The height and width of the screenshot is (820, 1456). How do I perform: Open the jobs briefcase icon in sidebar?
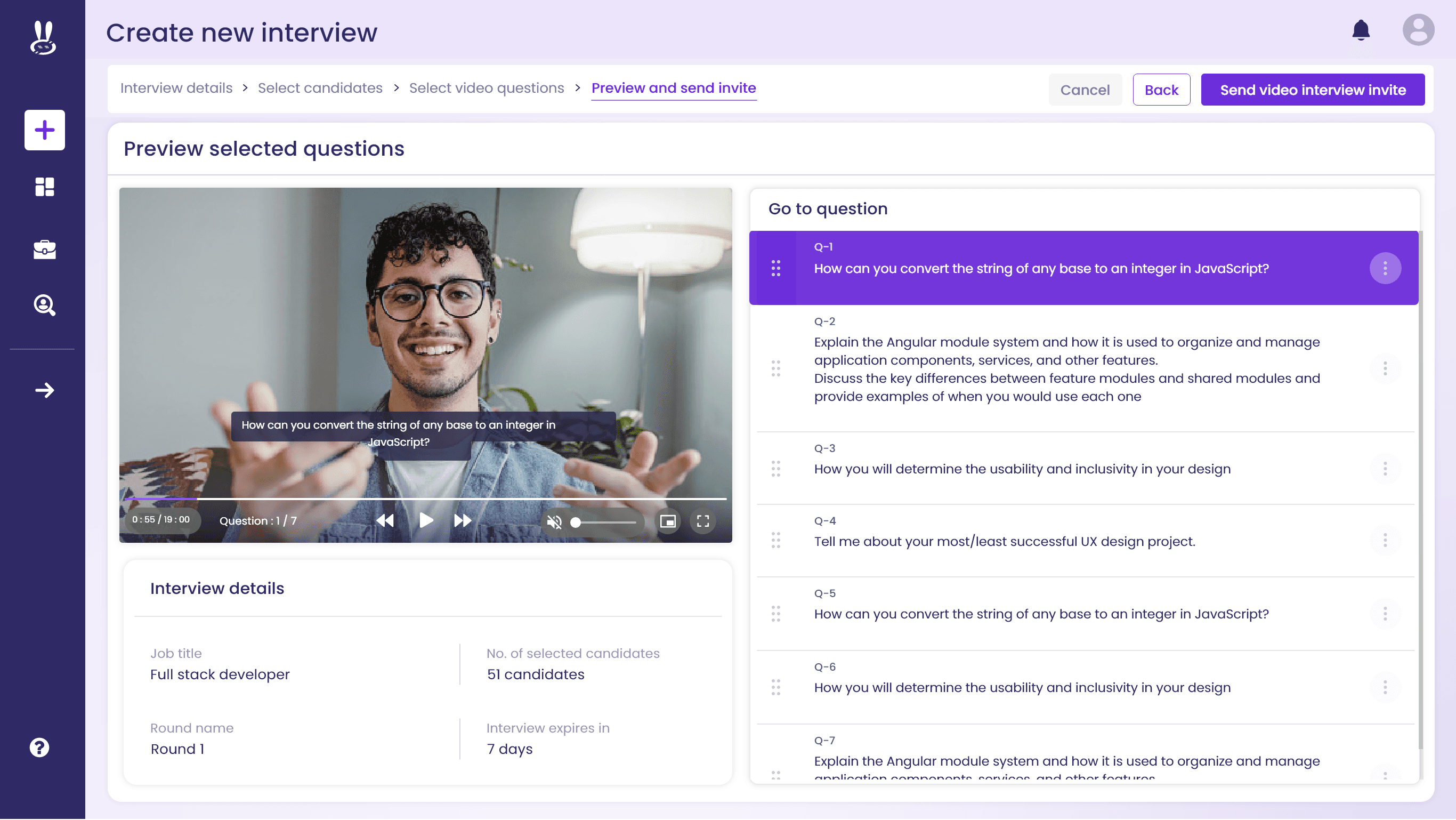[45, 250]
